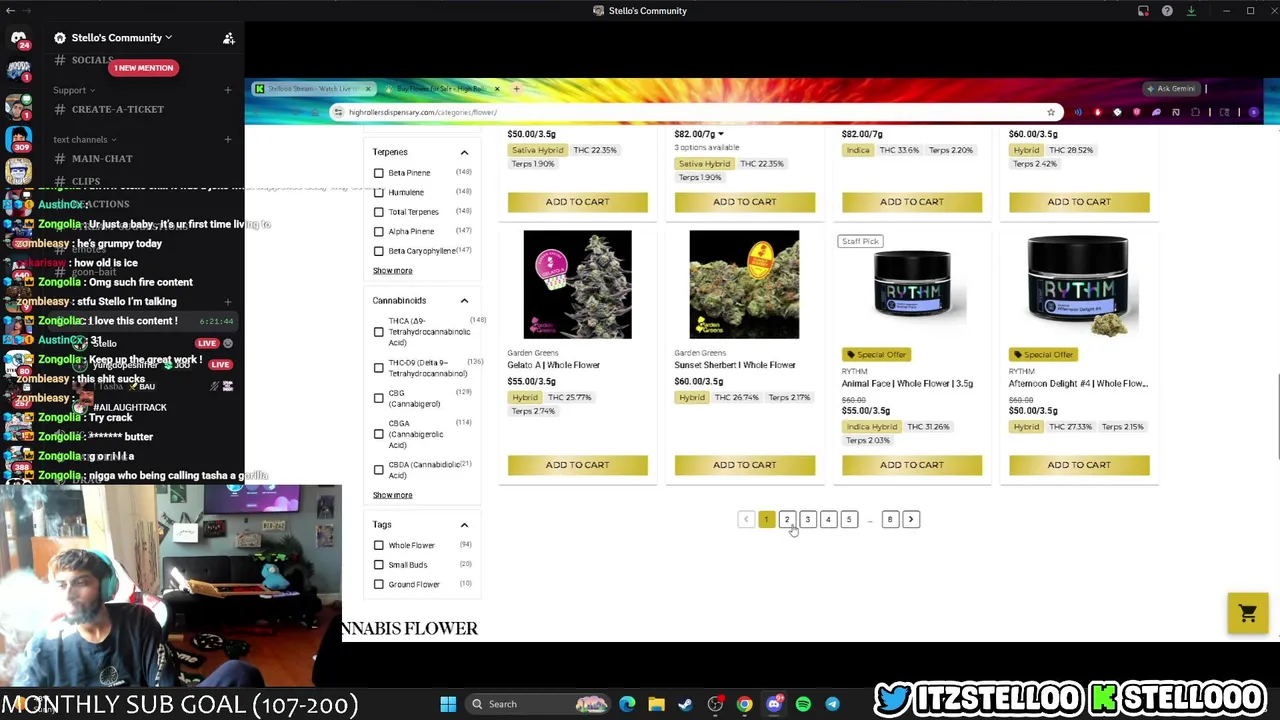This screenshot has height=720, width=1280.
Task: Open File Explorer from taskbar
Action: [656, 704]
